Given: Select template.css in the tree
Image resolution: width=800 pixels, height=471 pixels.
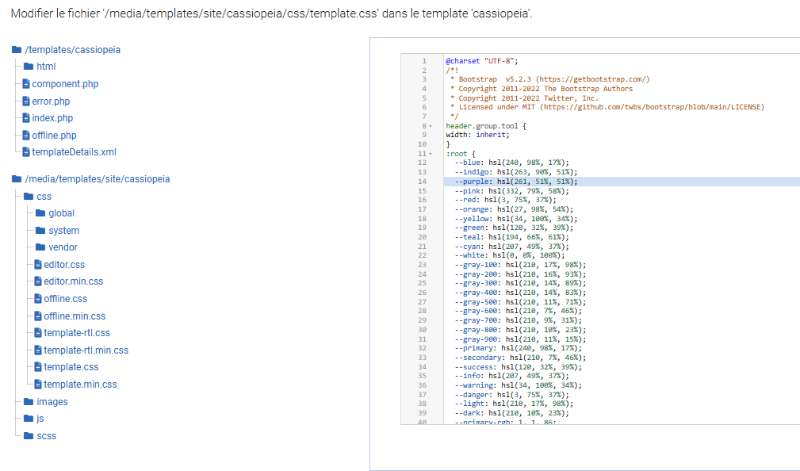Looking at the screenshot, I should tap(71, 367).
